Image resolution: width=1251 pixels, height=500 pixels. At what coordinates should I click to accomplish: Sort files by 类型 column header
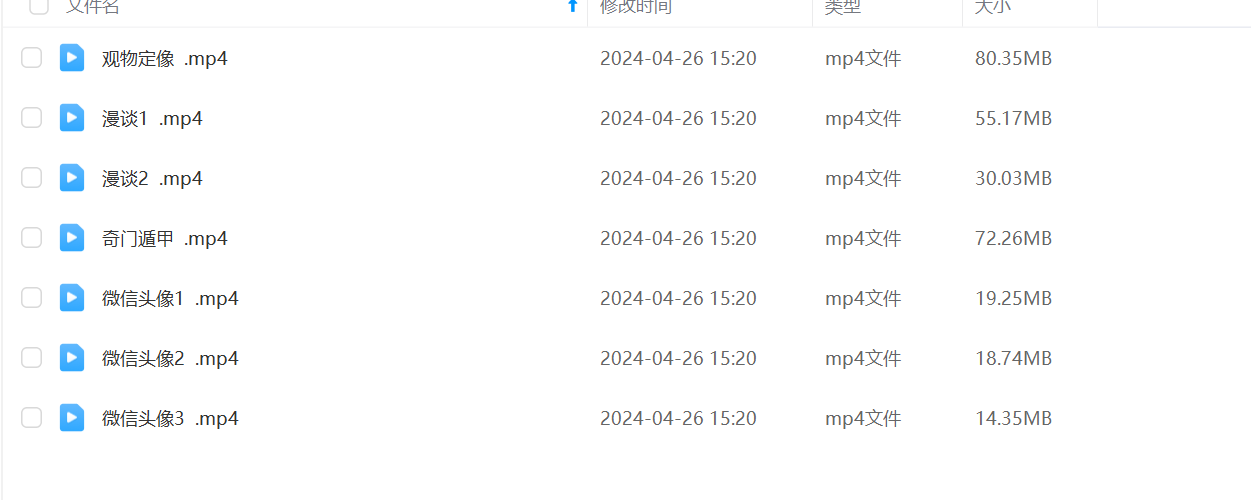[843, 7]
